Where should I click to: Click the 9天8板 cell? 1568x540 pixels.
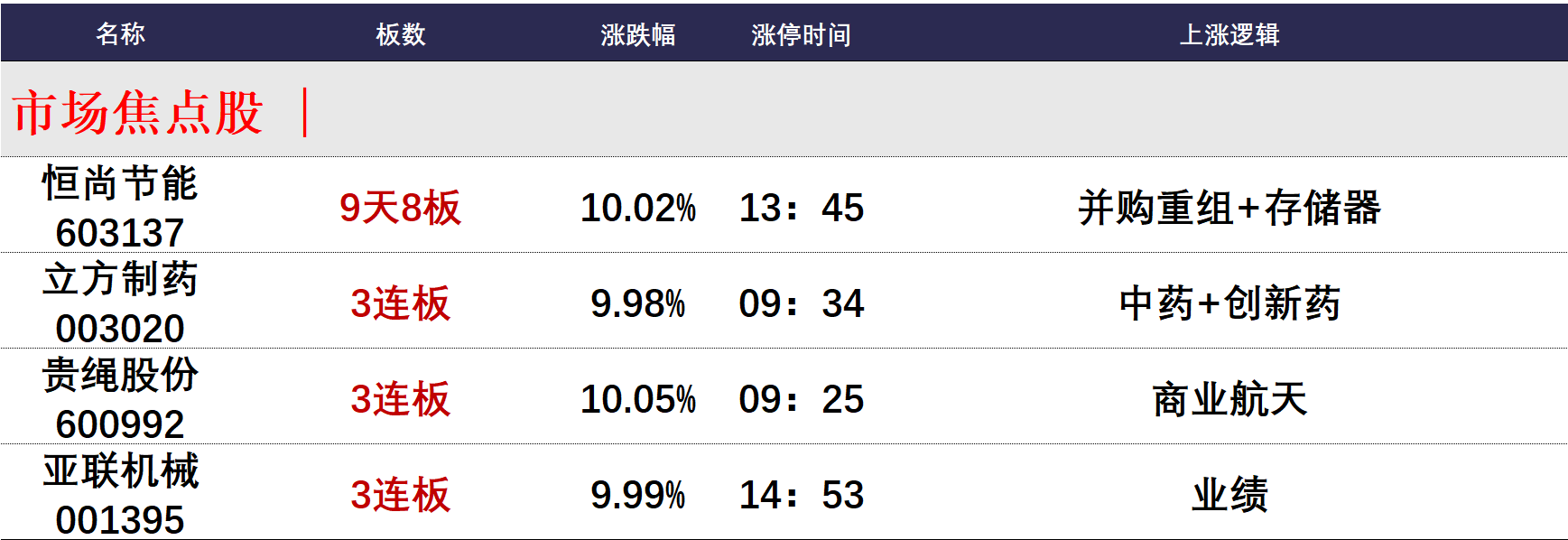400,208
